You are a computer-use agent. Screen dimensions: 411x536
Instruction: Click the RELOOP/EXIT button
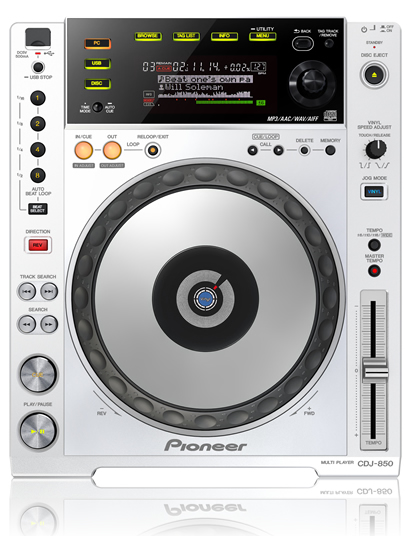tap(153, 150)
